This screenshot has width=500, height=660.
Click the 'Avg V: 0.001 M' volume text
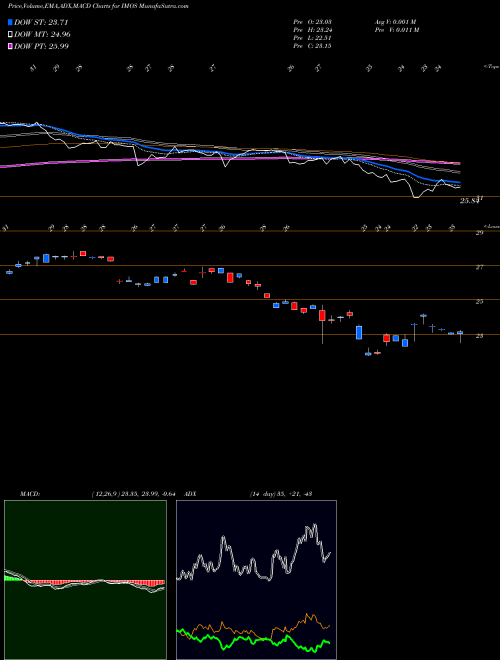pyautogui.click(x=396, y=22)
